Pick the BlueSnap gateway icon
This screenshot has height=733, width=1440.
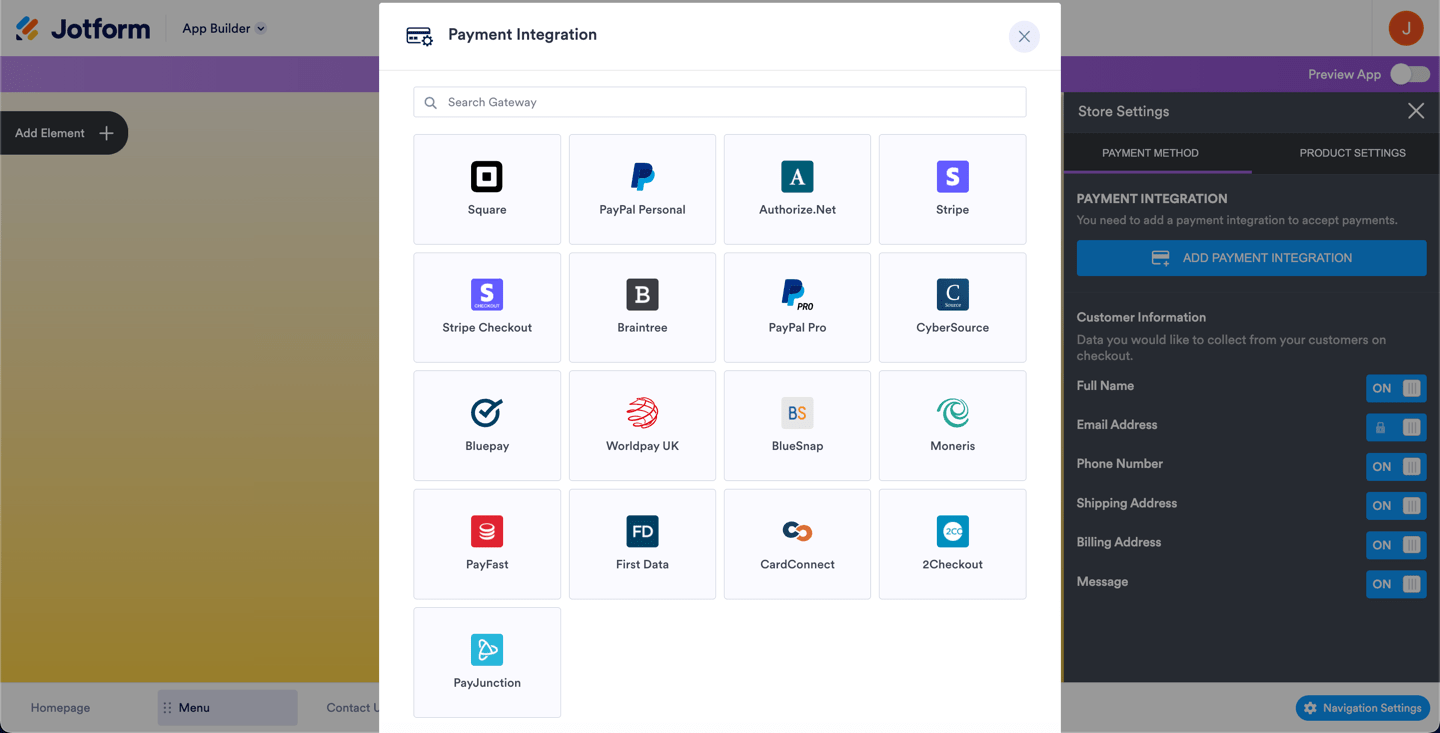pyautogui.click(x=797, y=413)
